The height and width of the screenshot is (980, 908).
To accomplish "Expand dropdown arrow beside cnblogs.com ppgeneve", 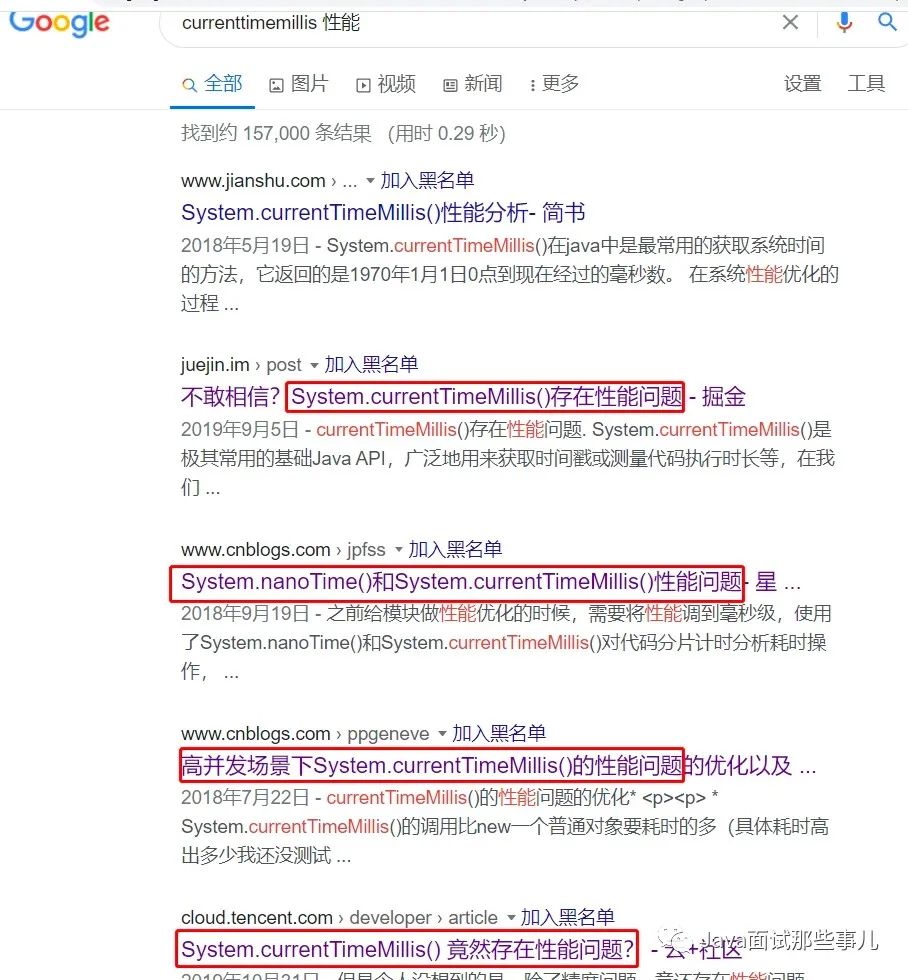I will [442, 734].
